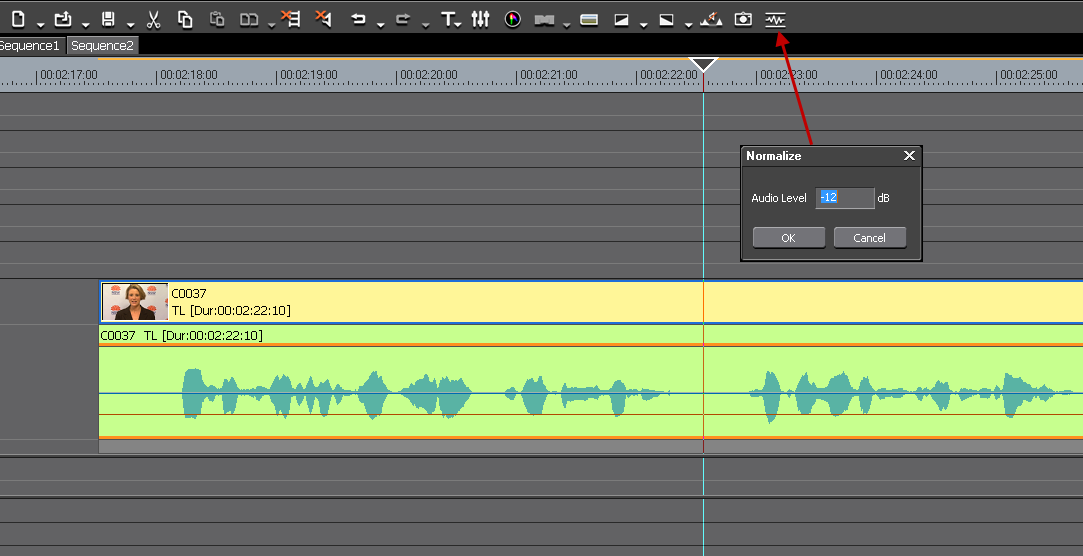Click the red horizontal line in audio clip
The width and height of the screenshot is (1083, 556).
click(591, 414)
